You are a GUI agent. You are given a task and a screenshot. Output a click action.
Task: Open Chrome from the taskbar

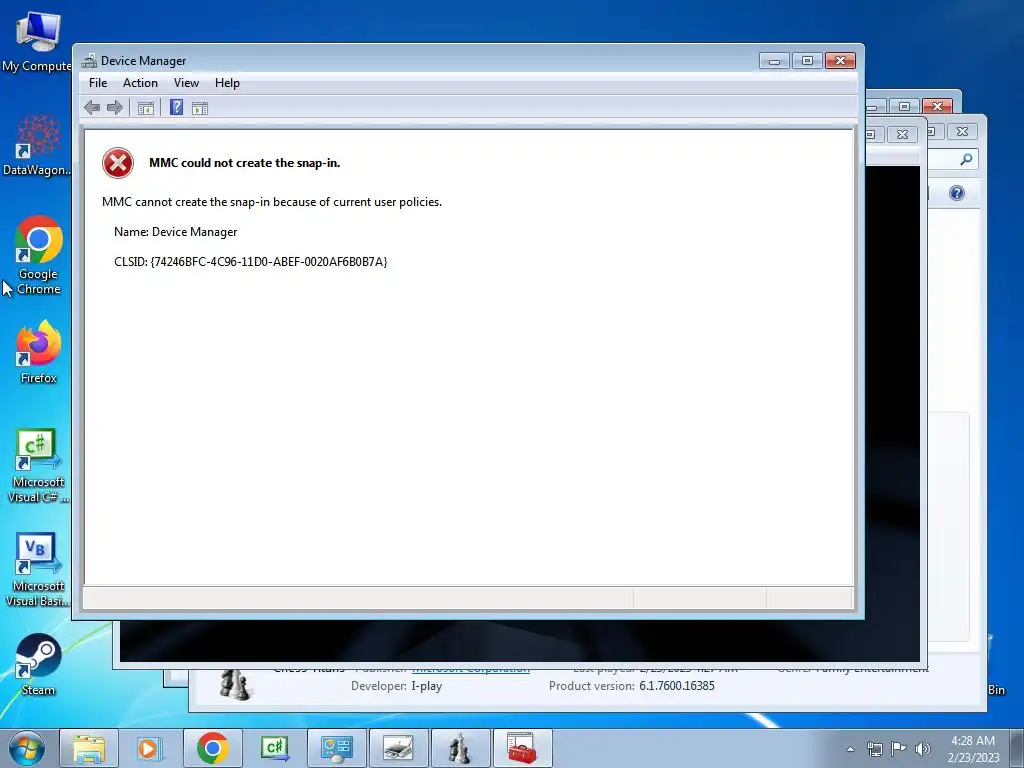[x=212, y=748]
